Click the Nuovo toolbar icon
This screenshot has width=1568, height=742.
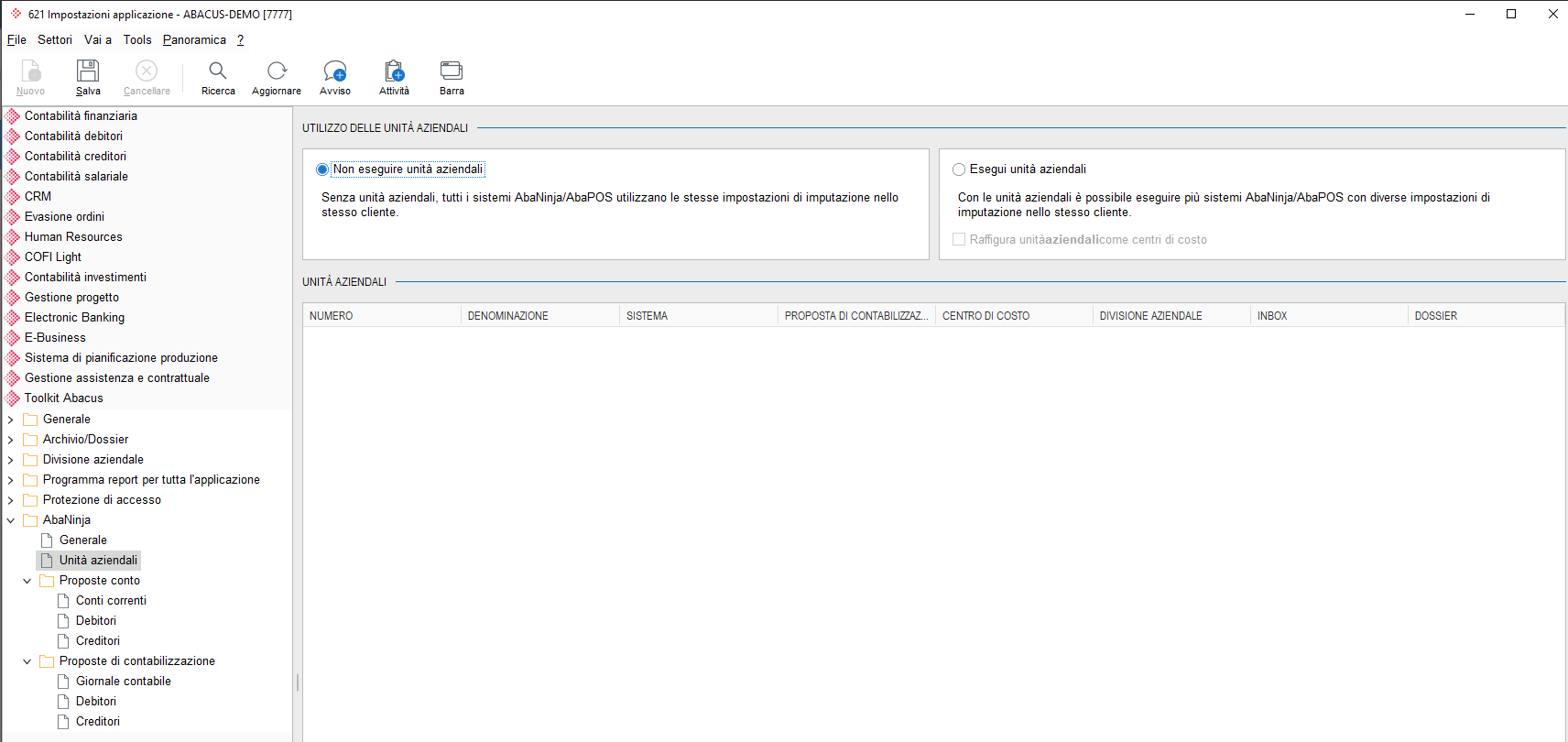30,77
